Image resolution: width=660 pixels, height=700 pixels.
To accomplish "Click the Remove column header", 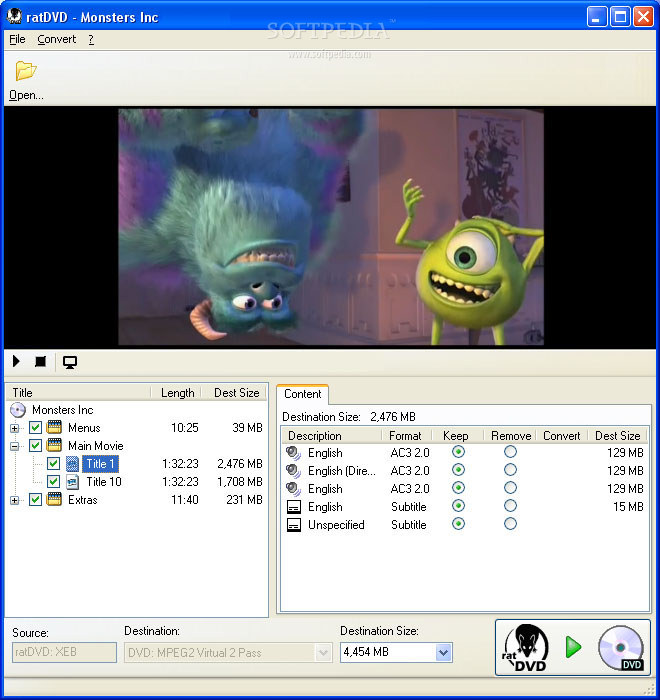I will click(511, 435).
